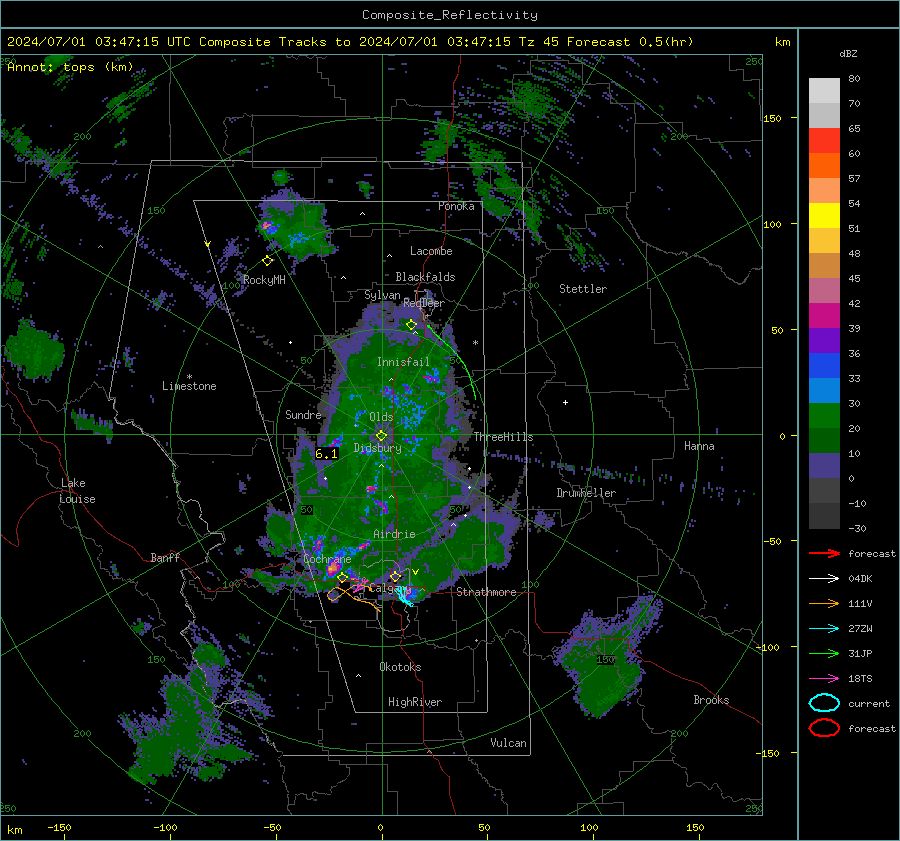Click the ThreeHills label
900x841 pixels.
point(503,437)
